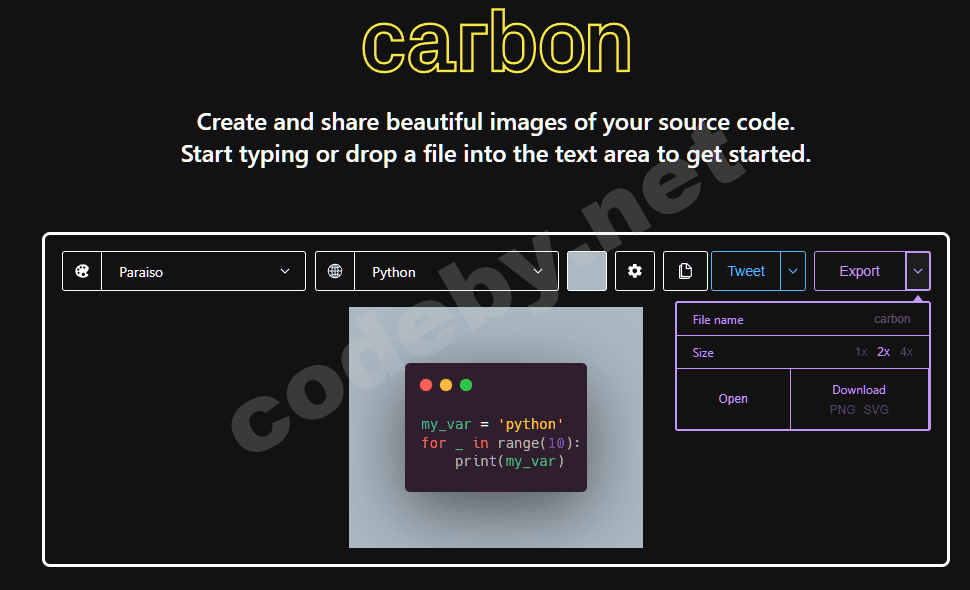This screenshot has width=970, height=590.
Task: Click the green window control dot
Action: tap(466, 385)
